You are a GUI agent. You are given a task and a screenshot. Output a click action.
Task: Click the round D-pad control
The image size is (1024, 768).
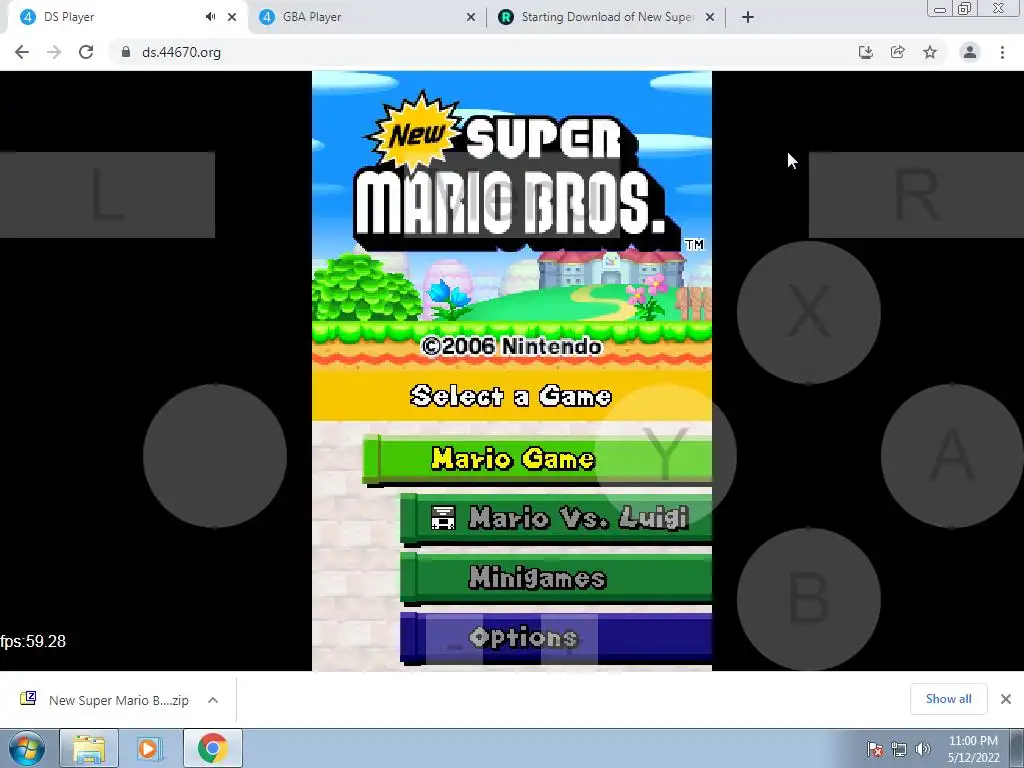tap(215, 456)
